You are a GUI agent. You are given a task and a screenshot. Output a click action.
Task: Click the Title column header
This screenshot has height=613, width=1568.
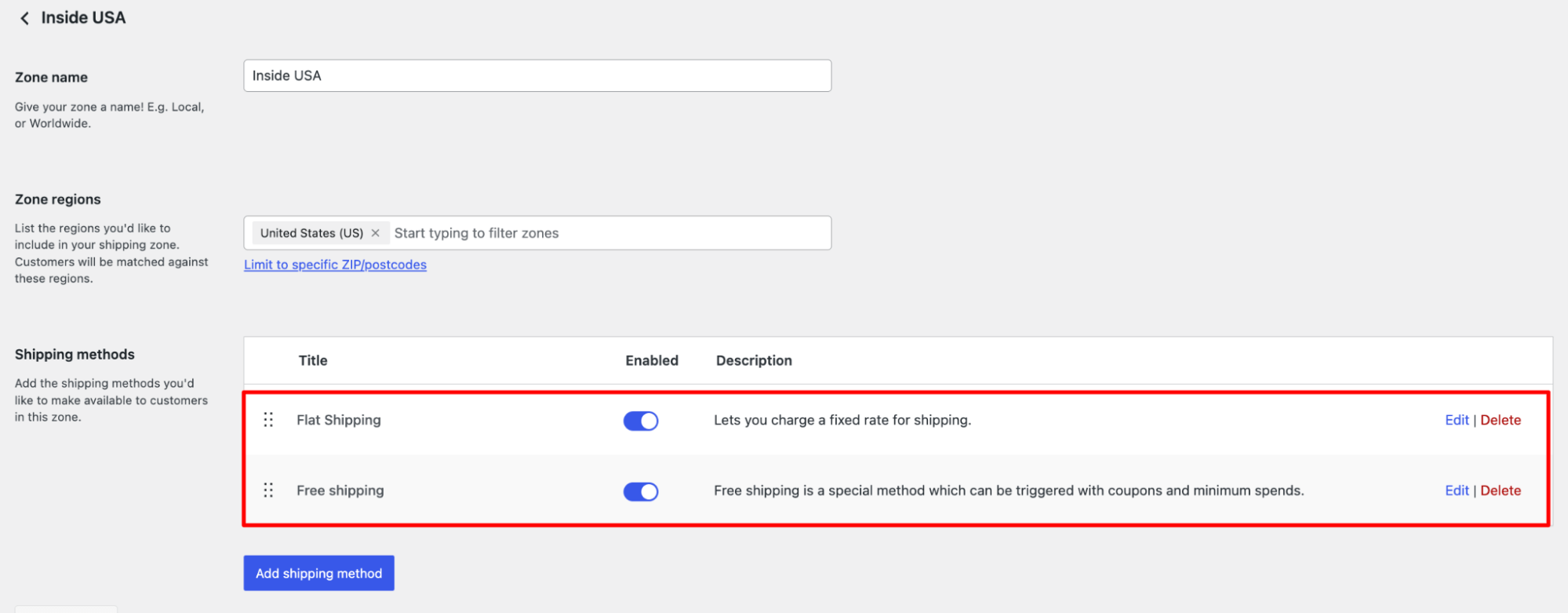point(312,360)
